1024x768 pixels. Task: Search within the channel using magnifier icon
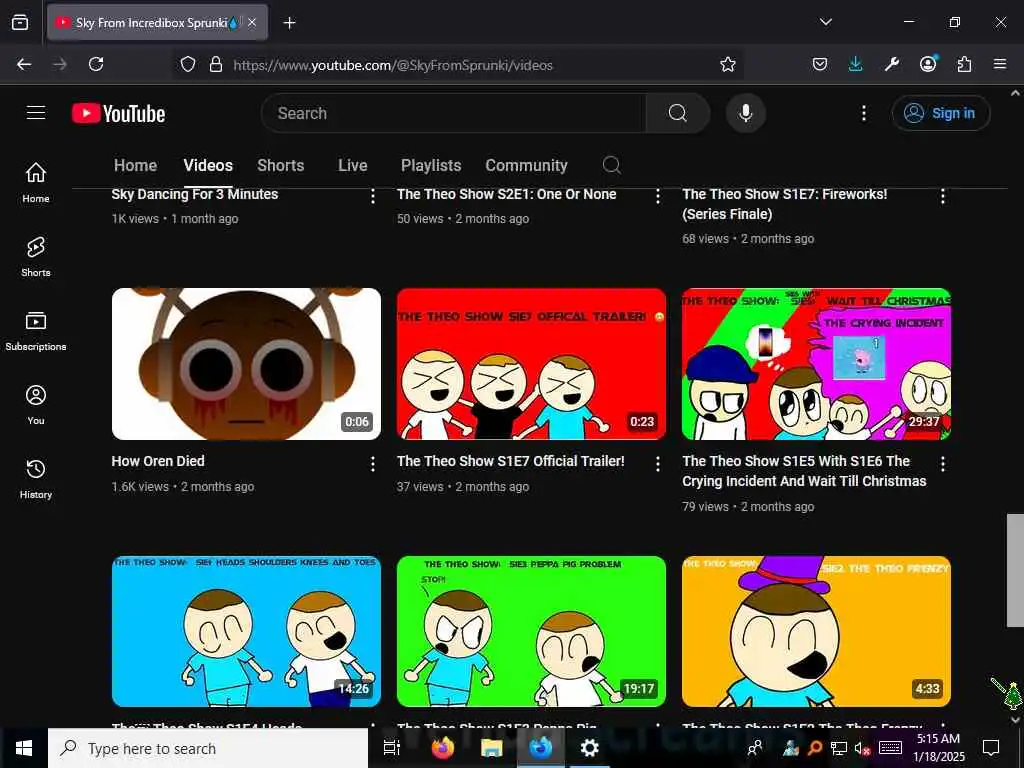[611, 165]
